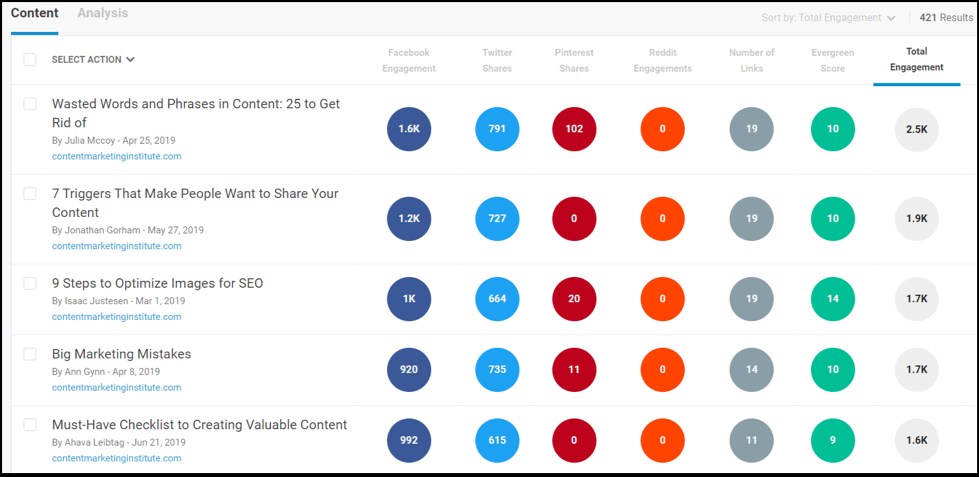The image size is (979, 477).
Task: Click the 992 Facebook engagement circle
Action: click(409, 440)
